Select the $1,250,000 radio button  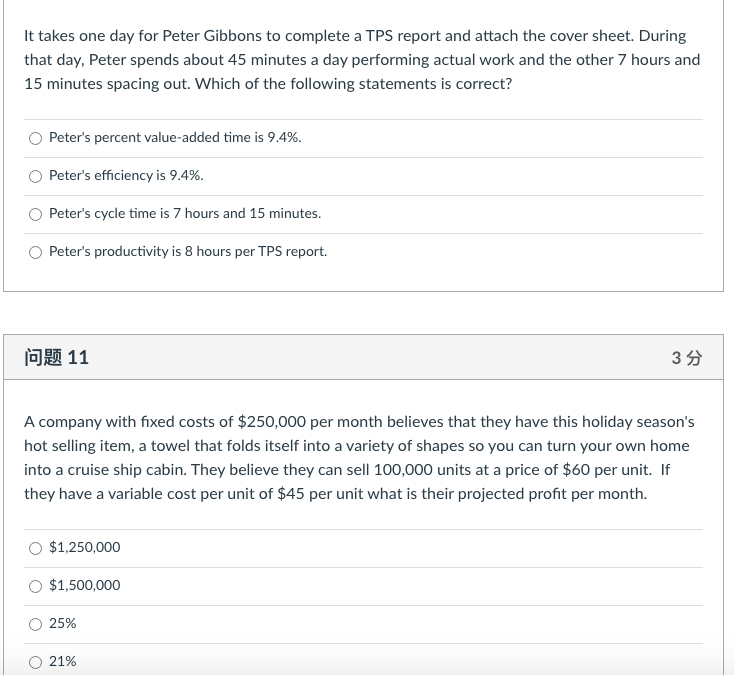pos(36,548)
